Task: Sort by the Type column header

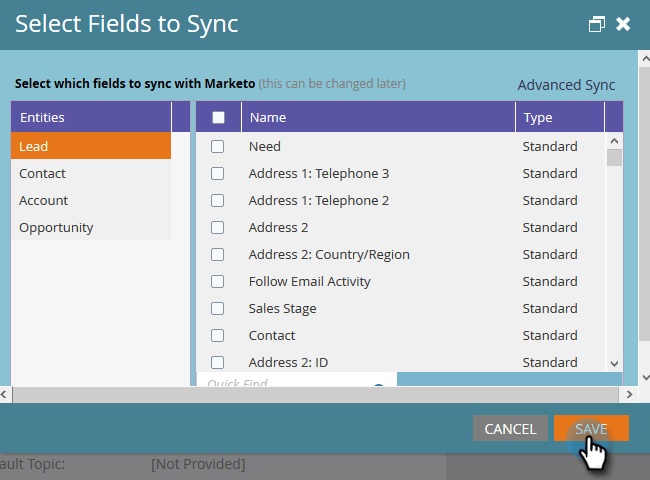Action: tap(558, 118)
